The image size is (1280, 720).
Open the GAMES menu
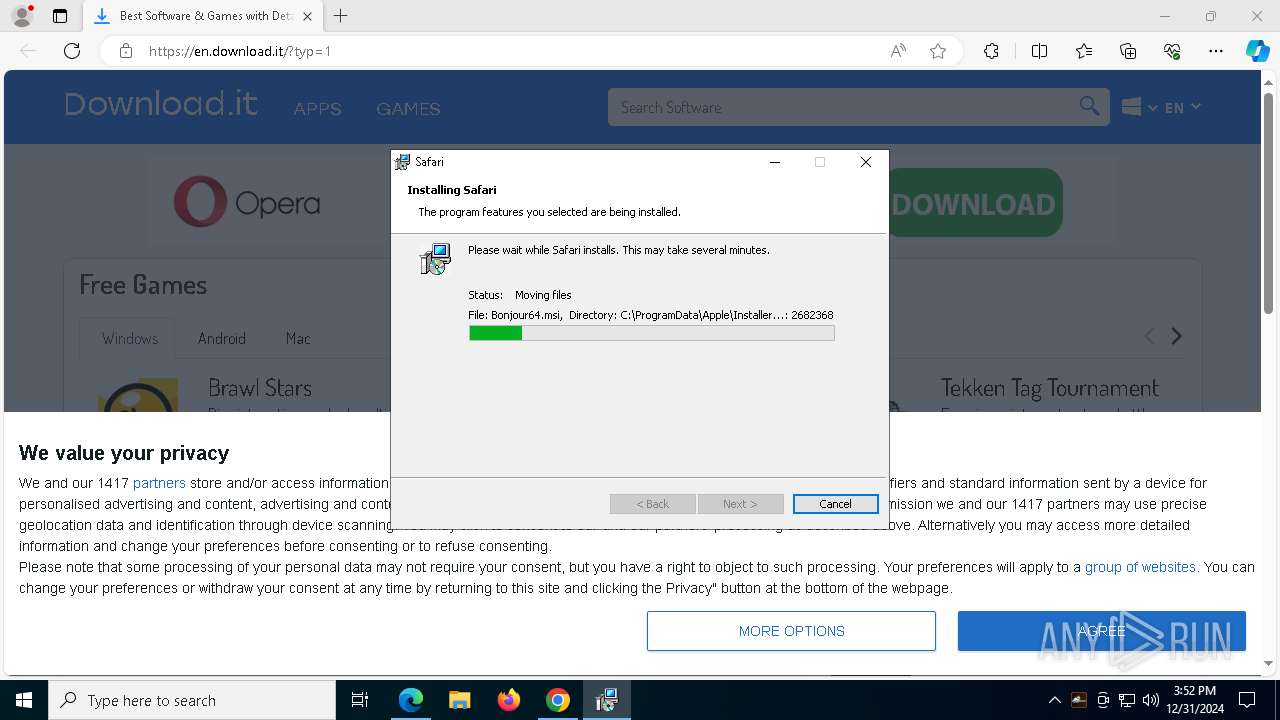coord(408,108)
